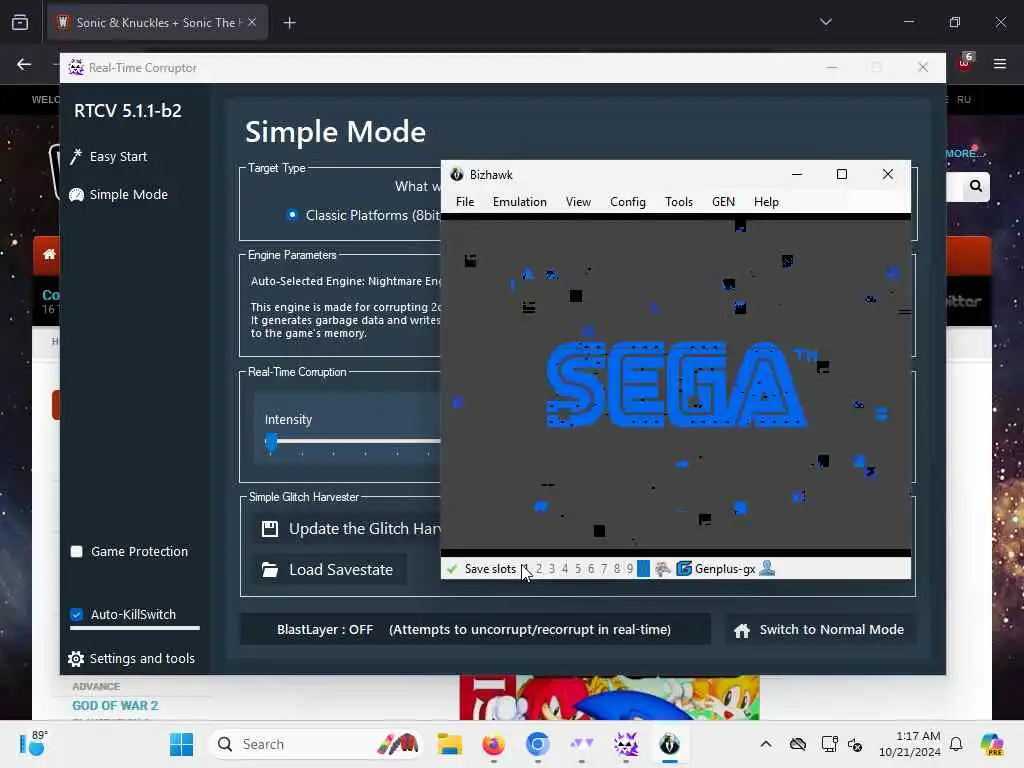
Task: Click the green checkmark in Bizhawk status bar
Action: pos(451,569)
